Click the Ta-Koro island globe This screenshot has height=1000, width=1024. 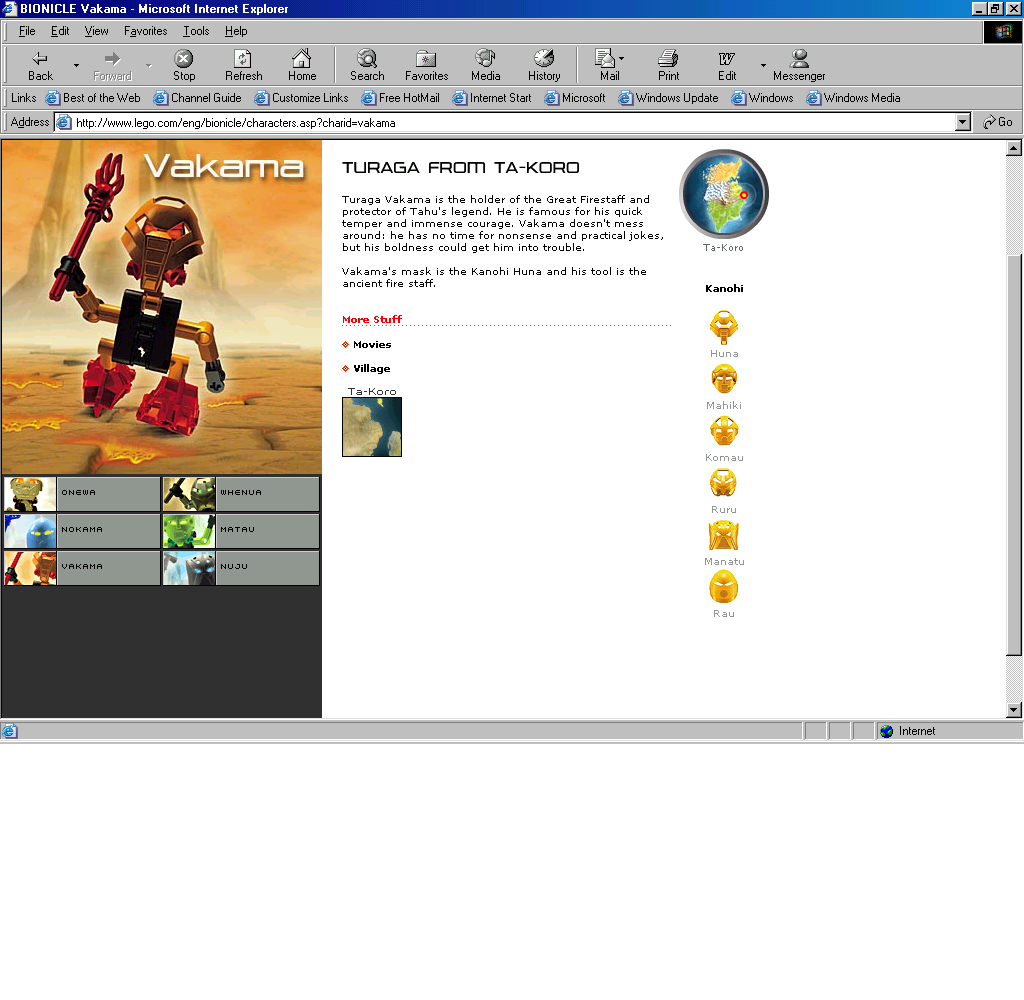click(x=724, y=194)
